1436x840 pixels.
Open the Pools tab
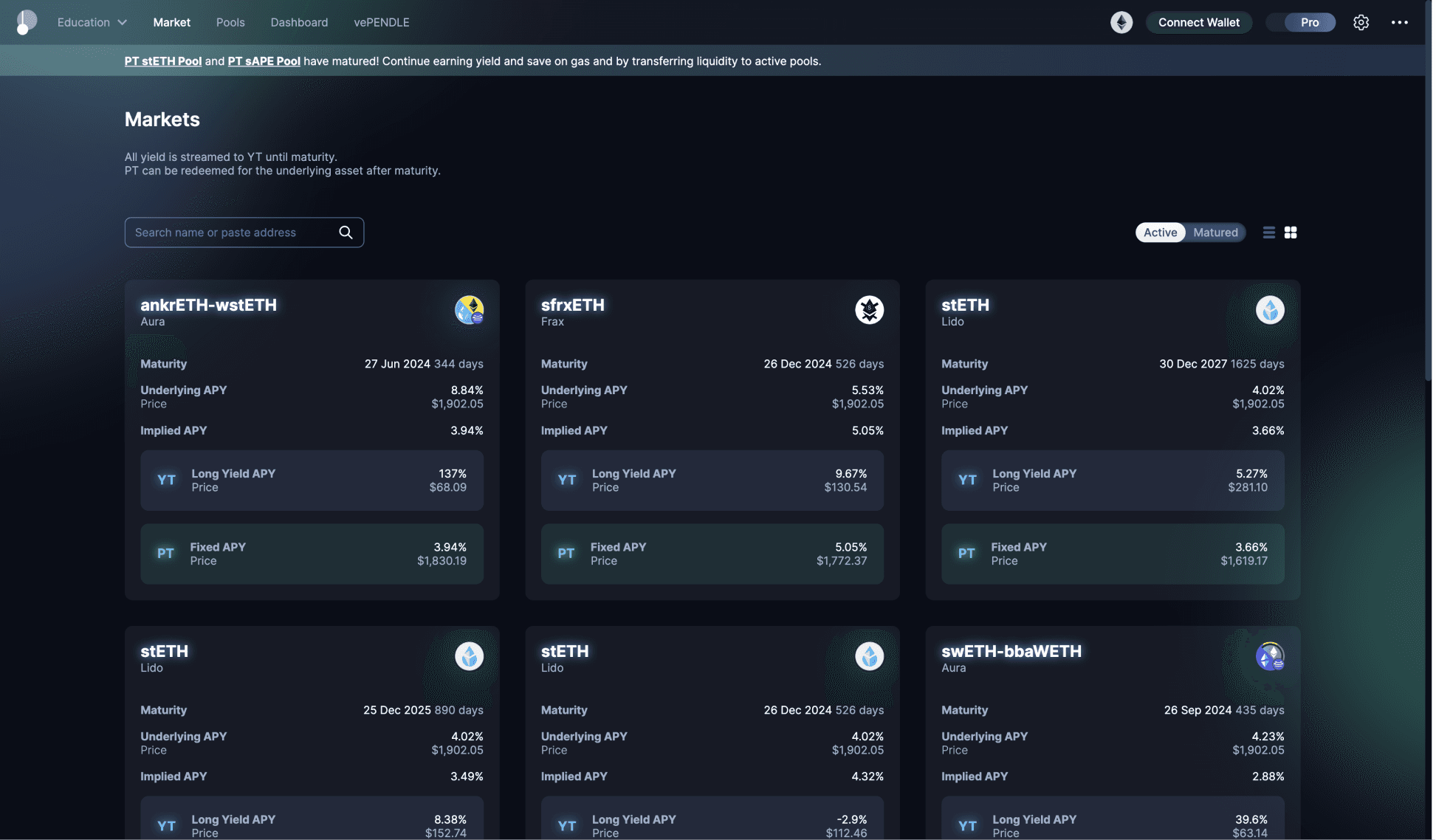231,22
